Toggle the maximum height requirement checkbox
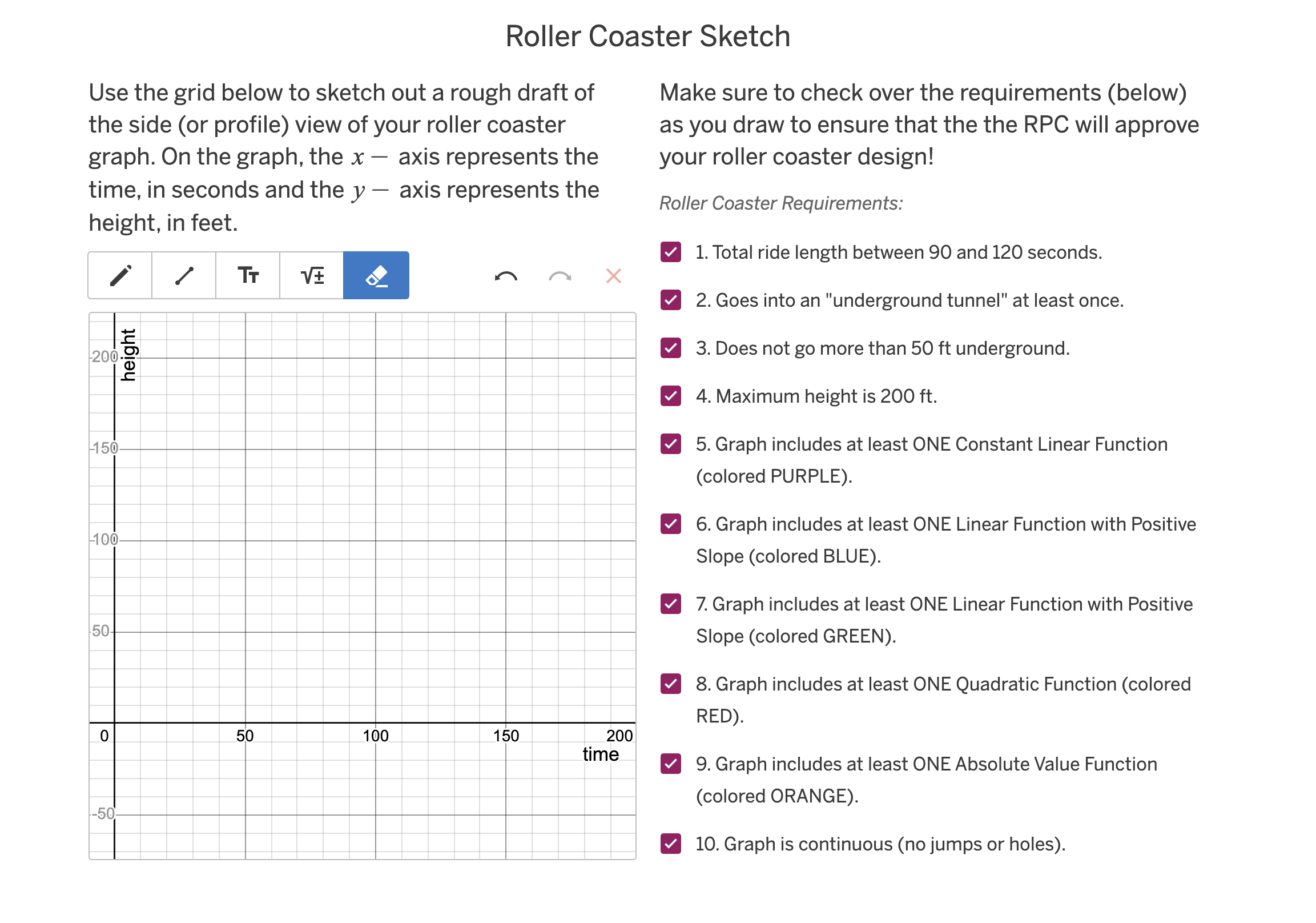Image resolution: width=1316 pixels, height=923 pixels. (671, 396)
